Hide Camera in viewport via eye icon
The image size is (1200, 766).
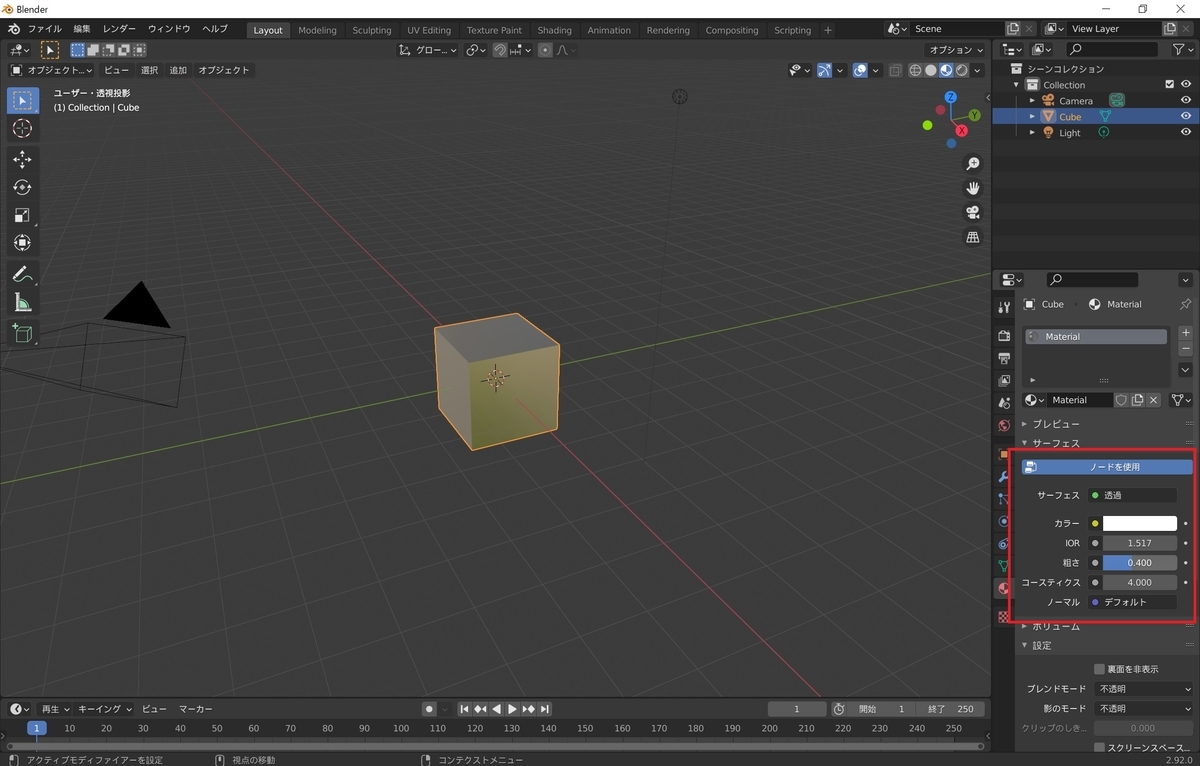tap(1186, 101)
